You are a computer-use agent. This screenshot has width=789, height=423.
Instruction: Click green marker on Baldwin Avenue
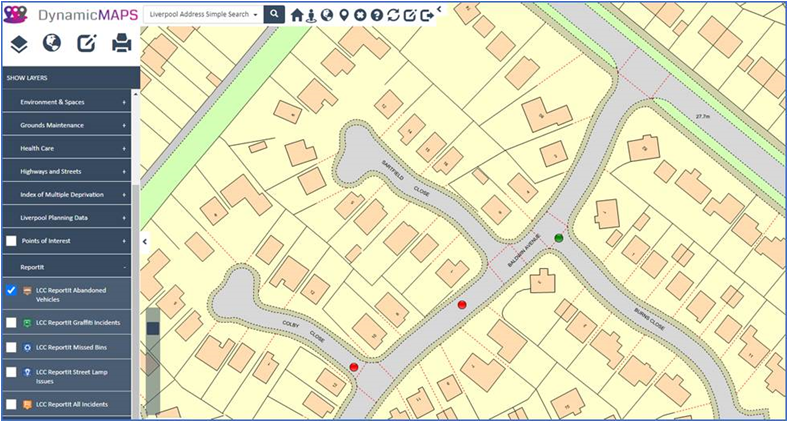(559, 238)
